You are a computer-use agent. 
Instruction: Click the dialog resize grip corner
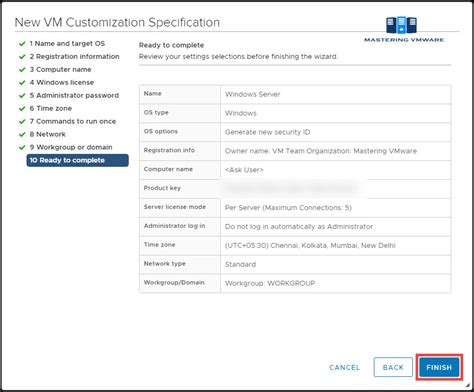(468, 386)
